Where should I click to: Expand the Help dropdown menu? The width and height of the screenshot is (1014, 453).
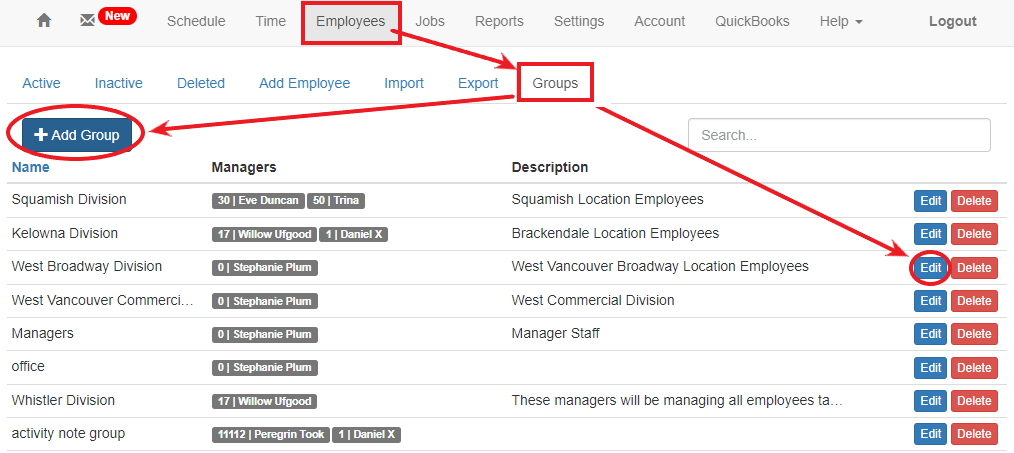(840, 21)
